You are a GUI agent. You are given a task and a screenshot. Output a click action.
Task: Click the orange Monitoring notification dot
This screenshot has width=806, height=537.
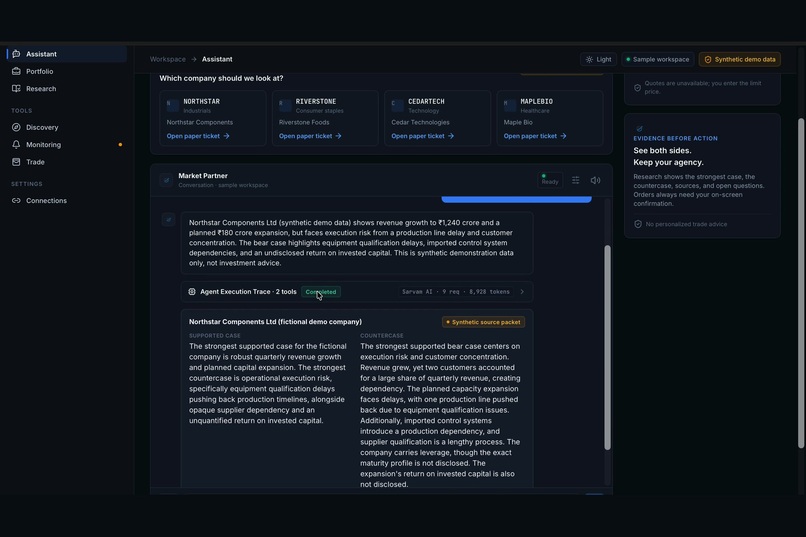[x=120, y=145]
